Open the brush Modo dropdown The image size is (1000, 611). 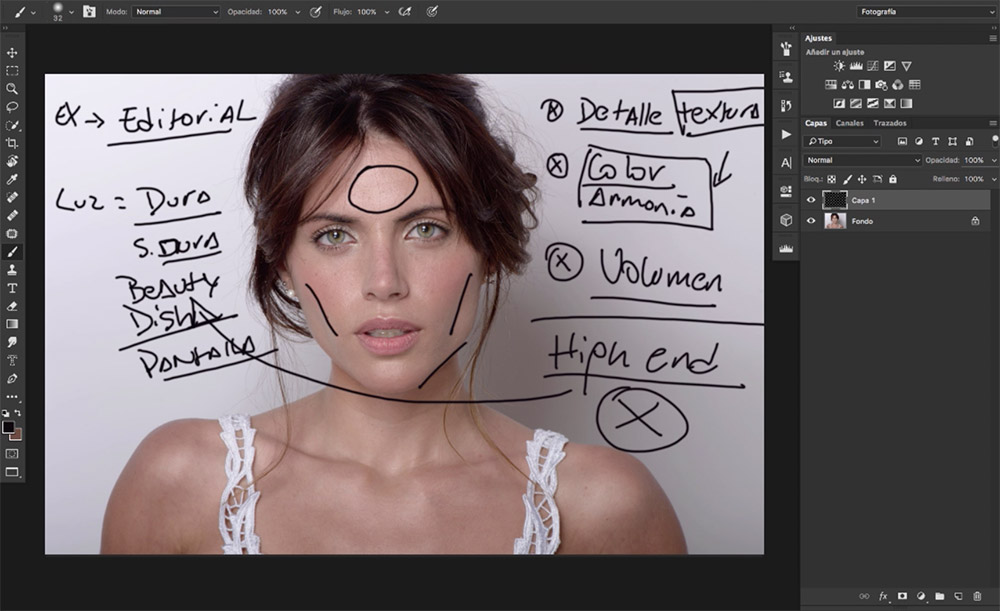click(176, 12)
